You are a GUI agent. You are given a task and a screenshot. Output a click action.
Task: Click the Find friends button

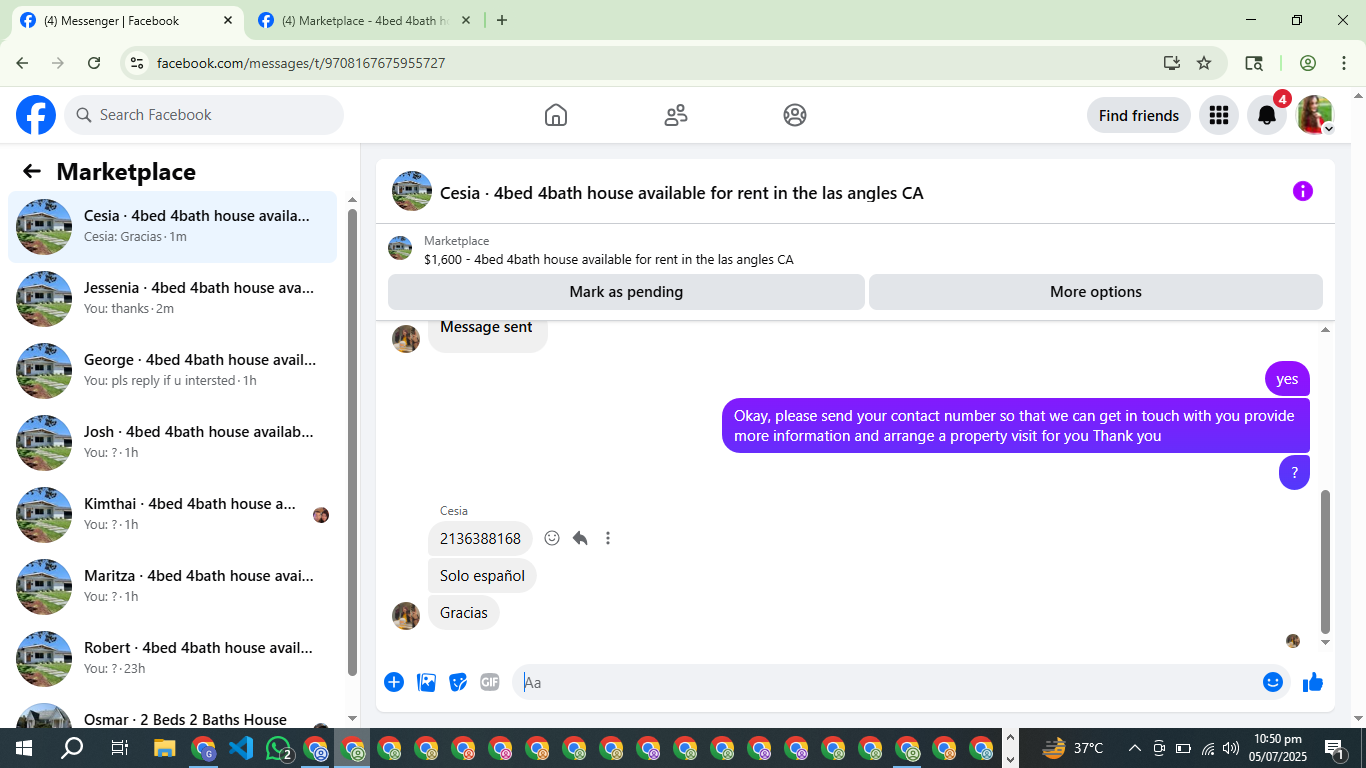click(1139, 115)
